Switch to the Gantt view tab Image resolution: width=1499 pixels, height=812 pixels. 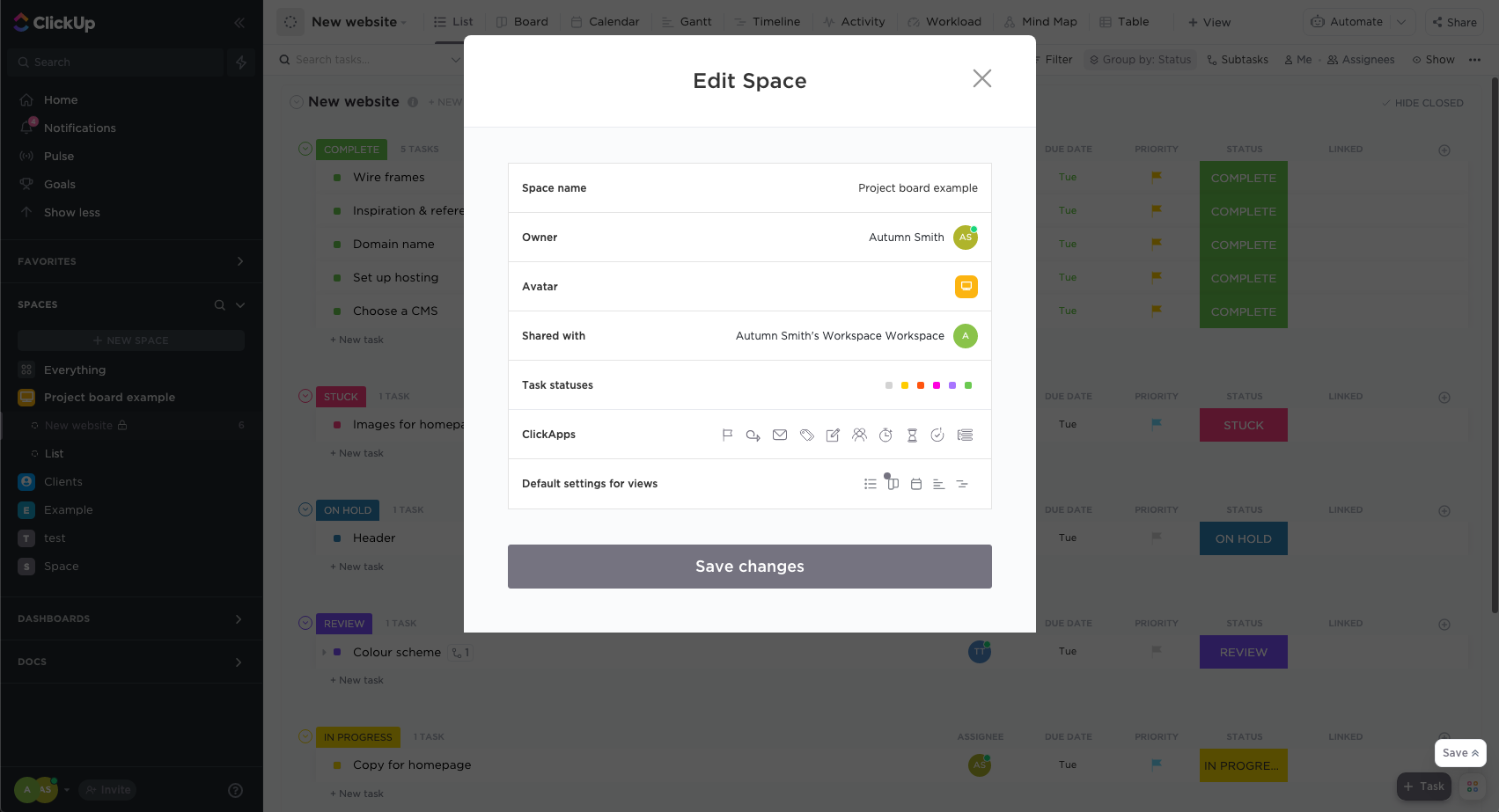687,21
